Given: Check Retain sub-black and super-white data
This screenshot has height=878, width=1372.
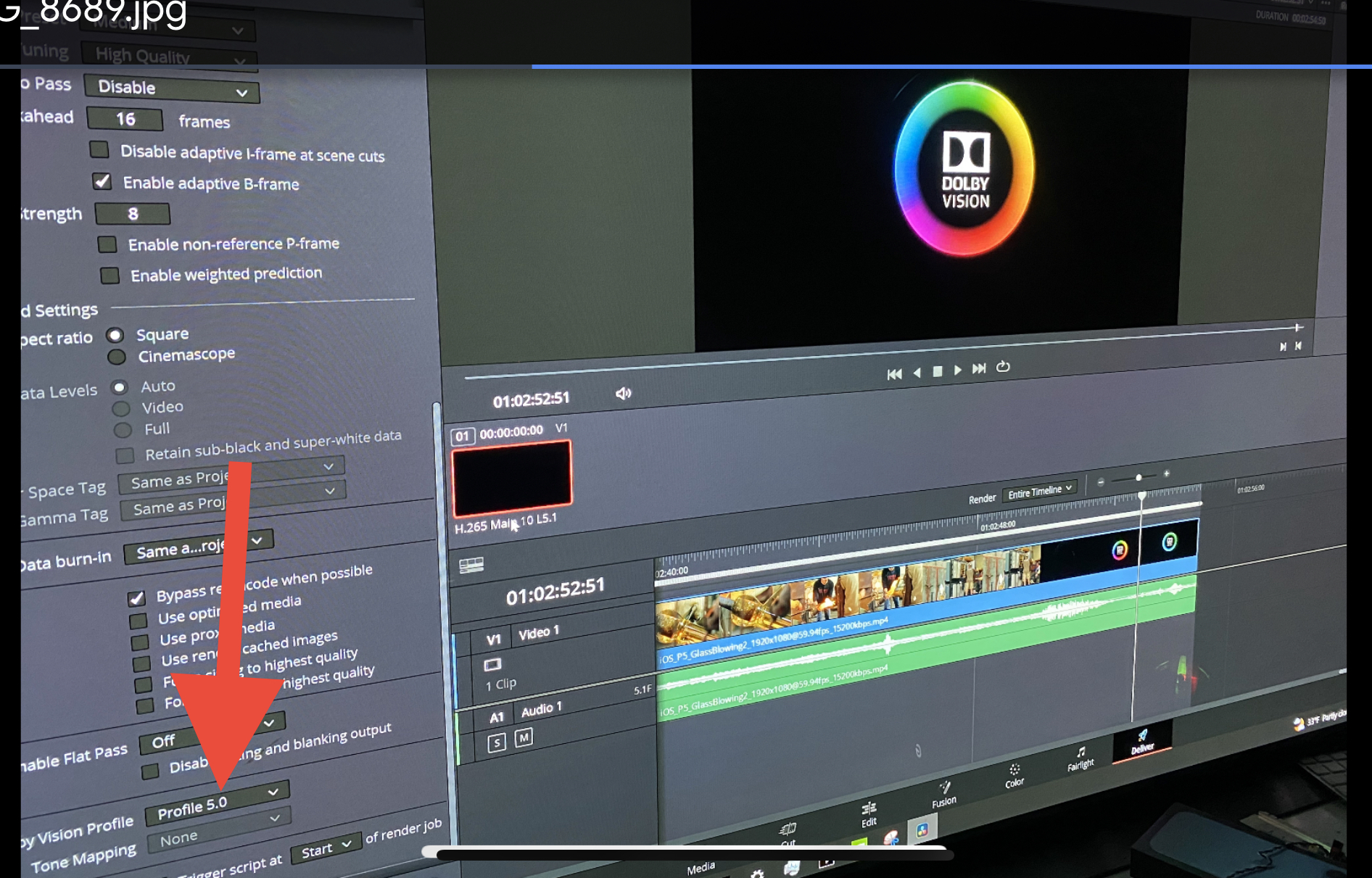Looking at the screenshot, I should click(125, 455).
